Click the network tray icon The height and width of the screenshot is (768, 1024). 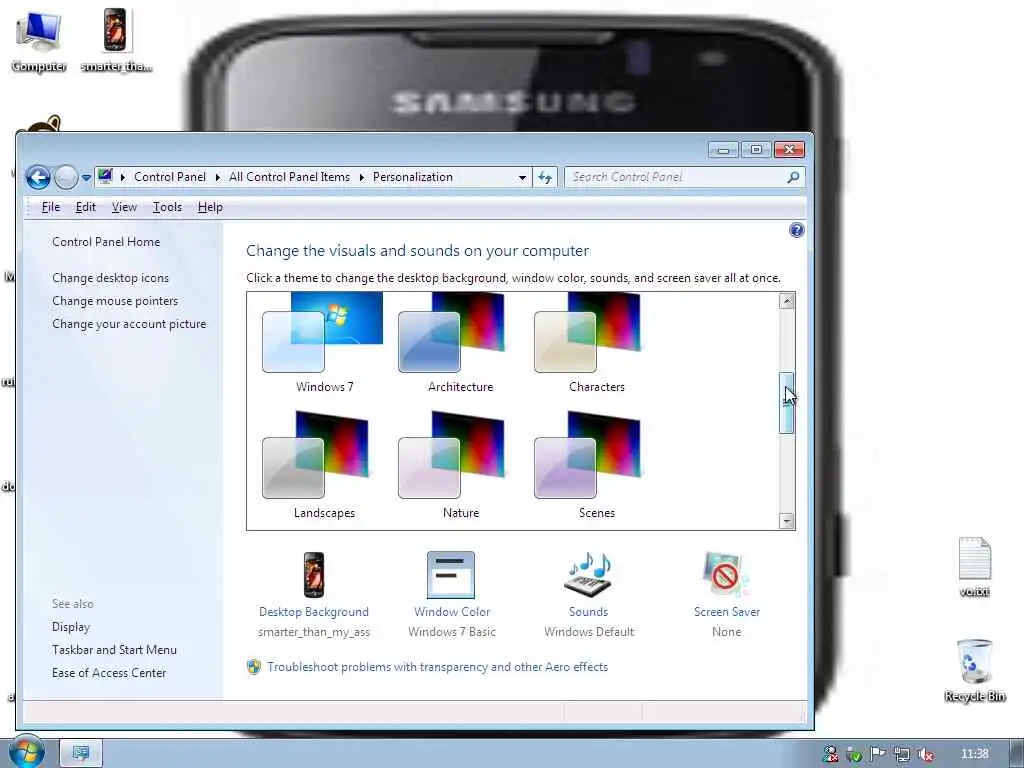pos(902,754)
